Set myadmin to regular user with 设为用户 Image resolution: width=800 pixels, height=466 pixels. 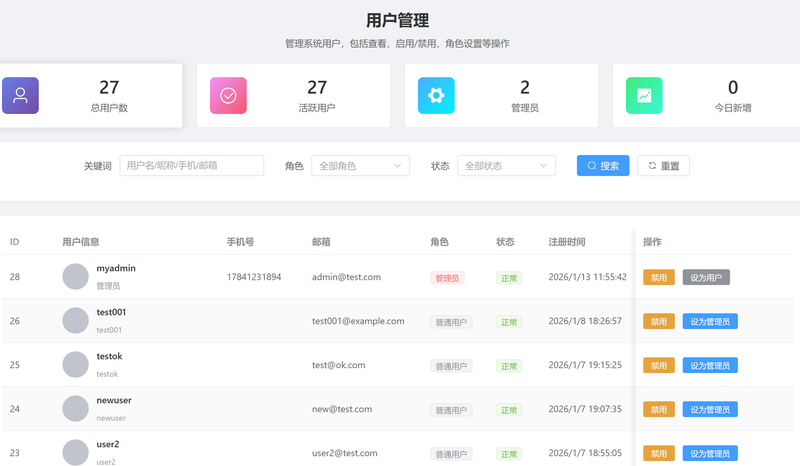[x=706, y=278]
